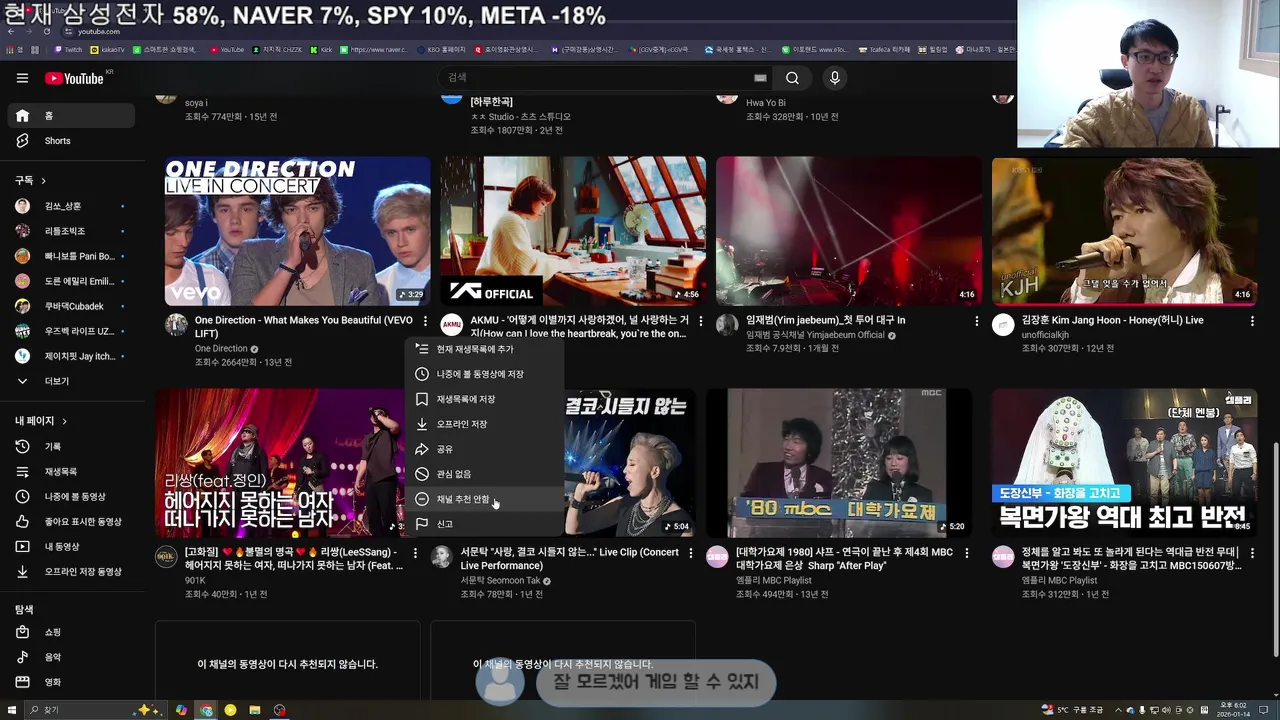The image size is (1280, 720).
Task: Open 쇼핑 under 탐색
Action: tap(70, 632)
